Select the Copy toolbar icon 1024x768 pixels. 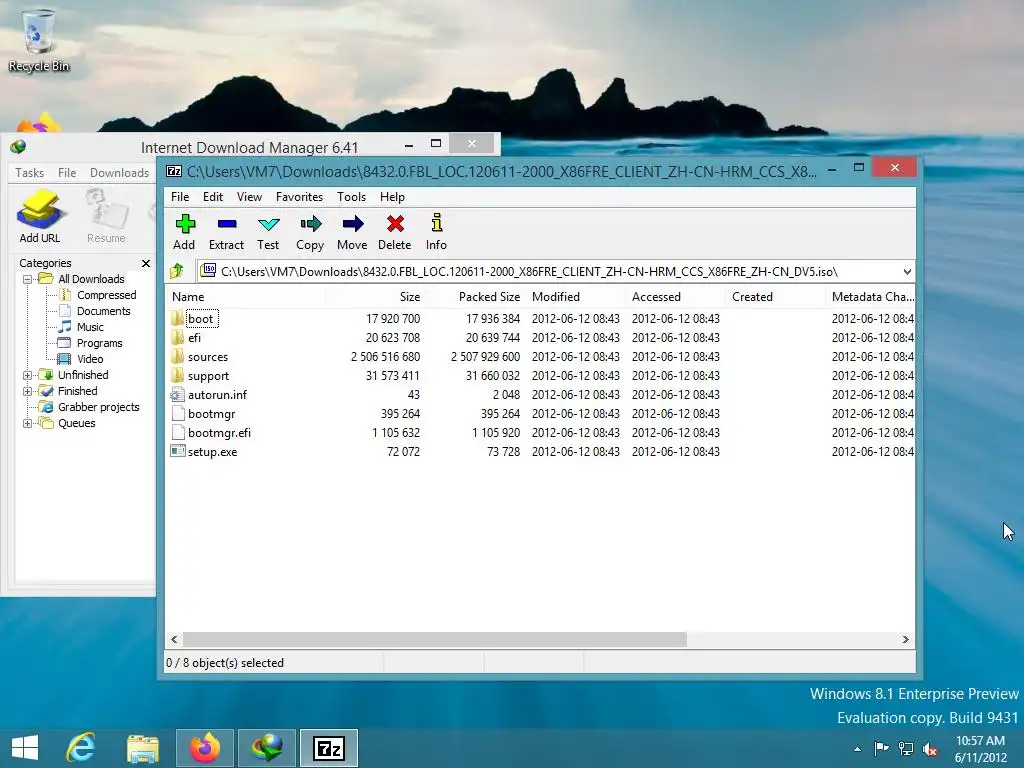click(310, 232)
